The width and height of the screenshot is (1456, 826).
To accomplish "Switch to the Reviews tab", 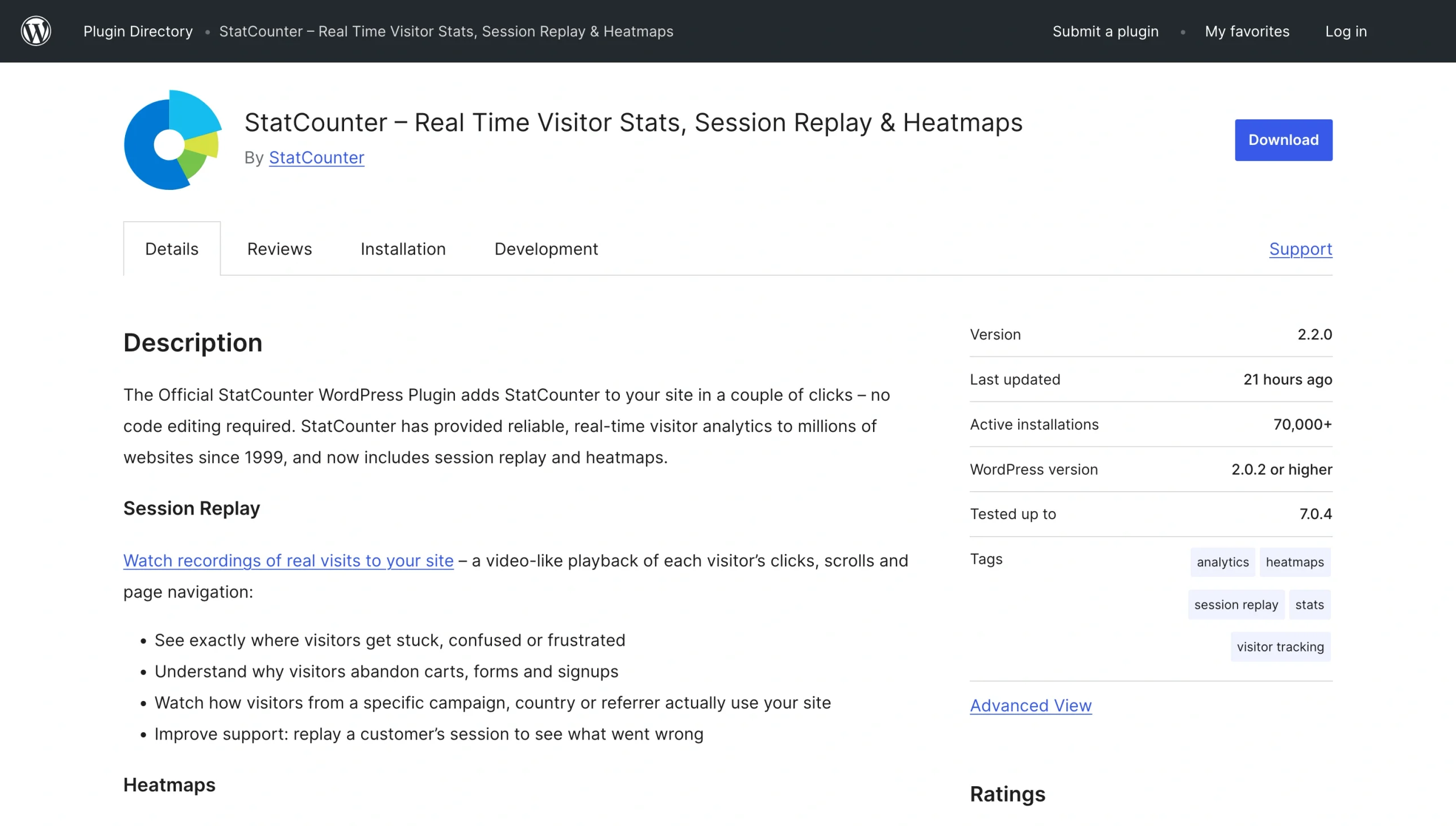I will click(x=279, y=249).
